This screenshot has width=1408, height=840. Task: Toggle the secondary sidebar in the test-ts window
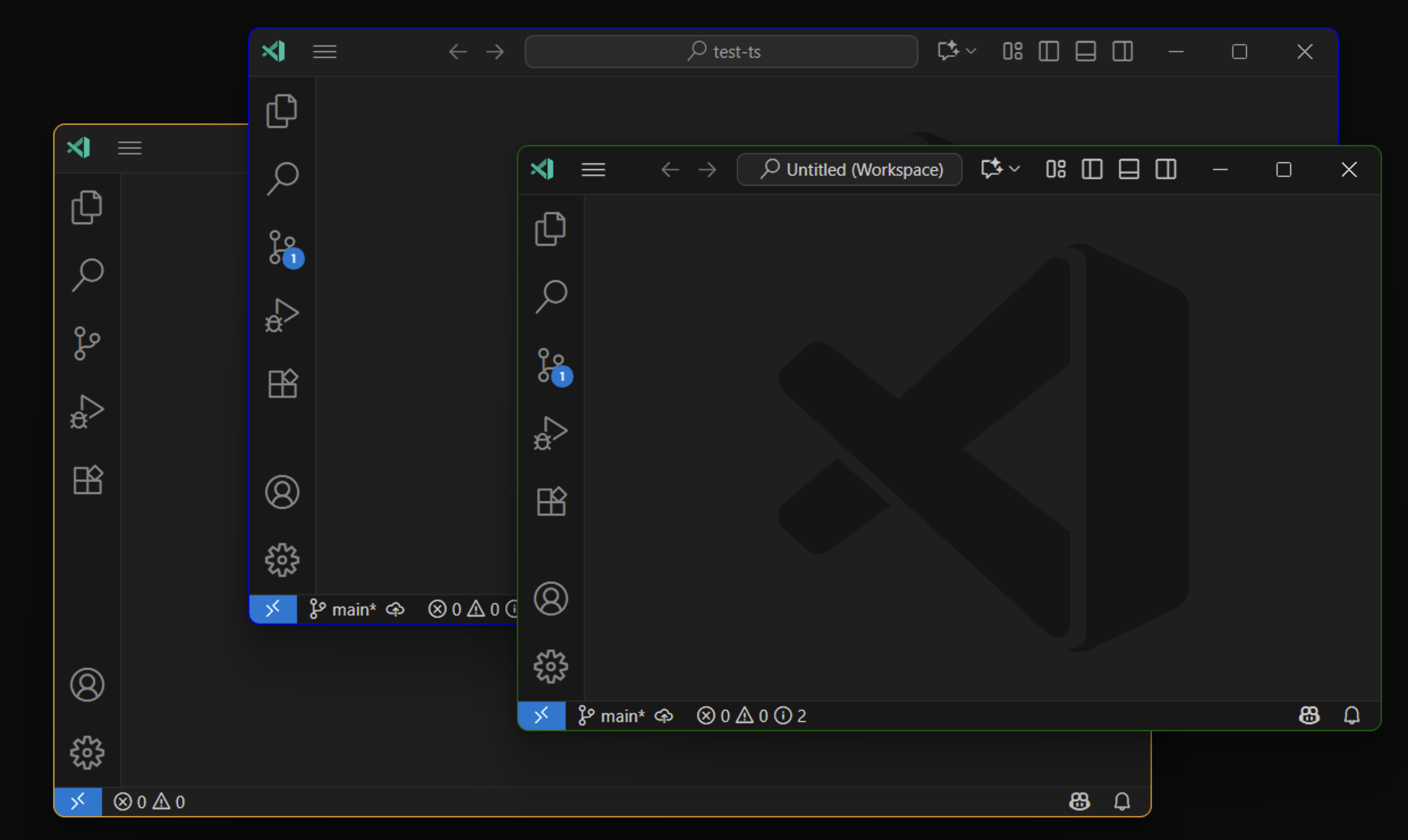tap(1122, 51)
